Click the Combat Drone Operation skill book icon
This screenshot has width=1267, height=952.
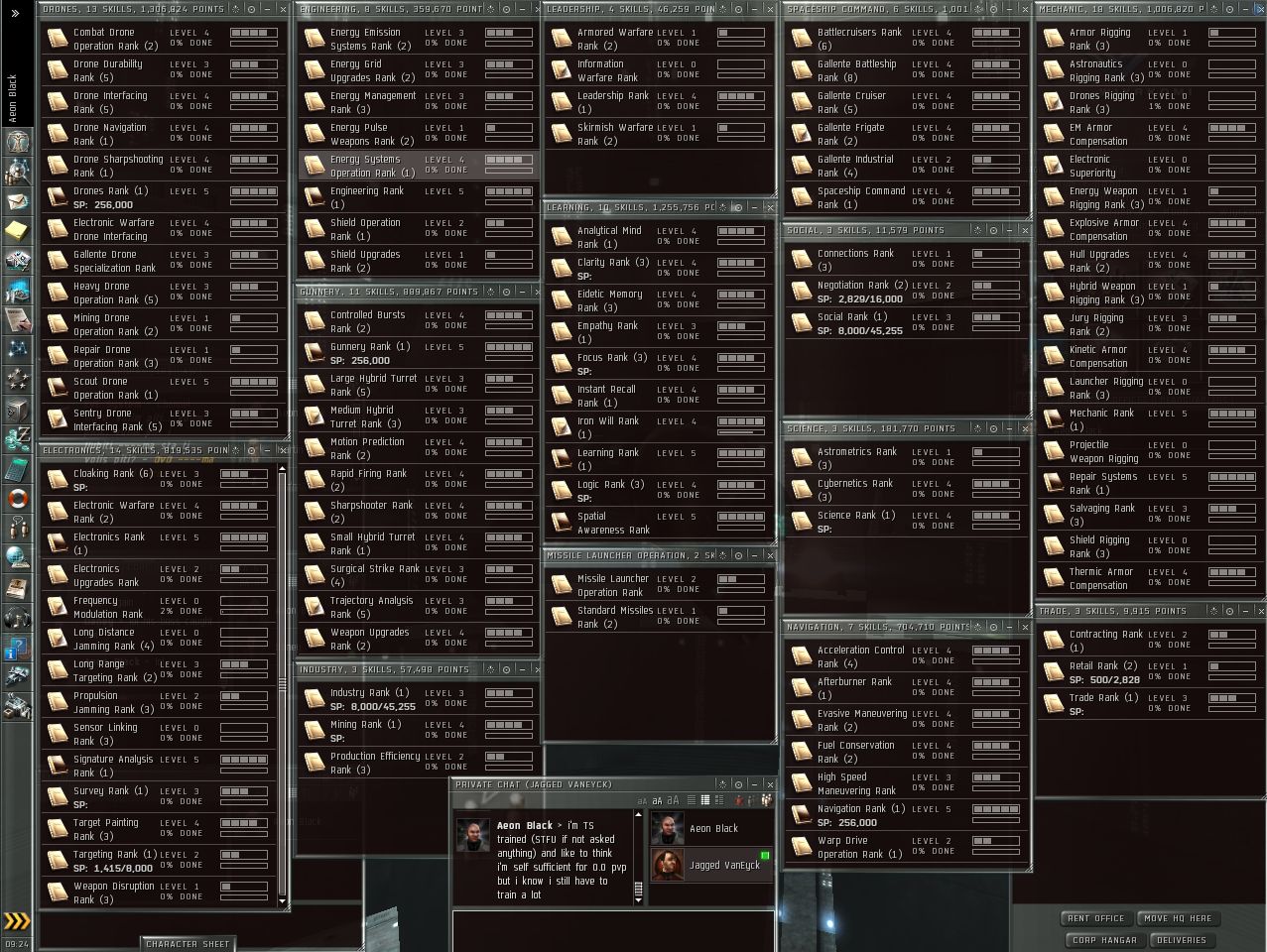click(x=58, y=39)
